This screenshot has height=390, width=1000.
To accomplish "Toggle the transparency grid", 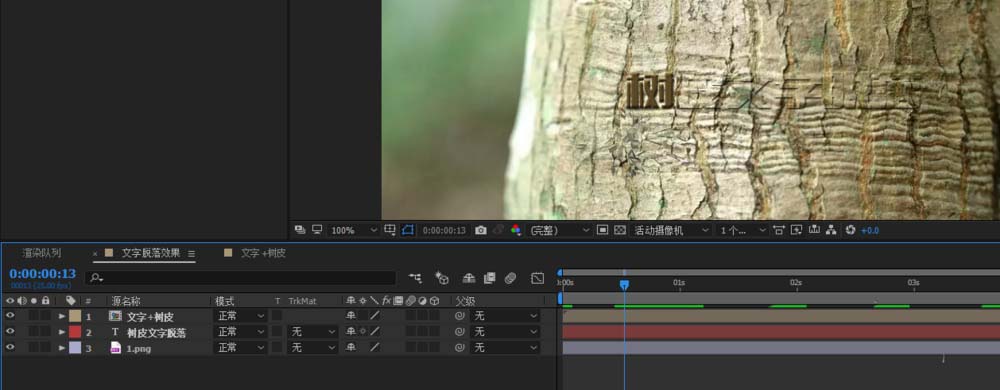I will point(619,230).
